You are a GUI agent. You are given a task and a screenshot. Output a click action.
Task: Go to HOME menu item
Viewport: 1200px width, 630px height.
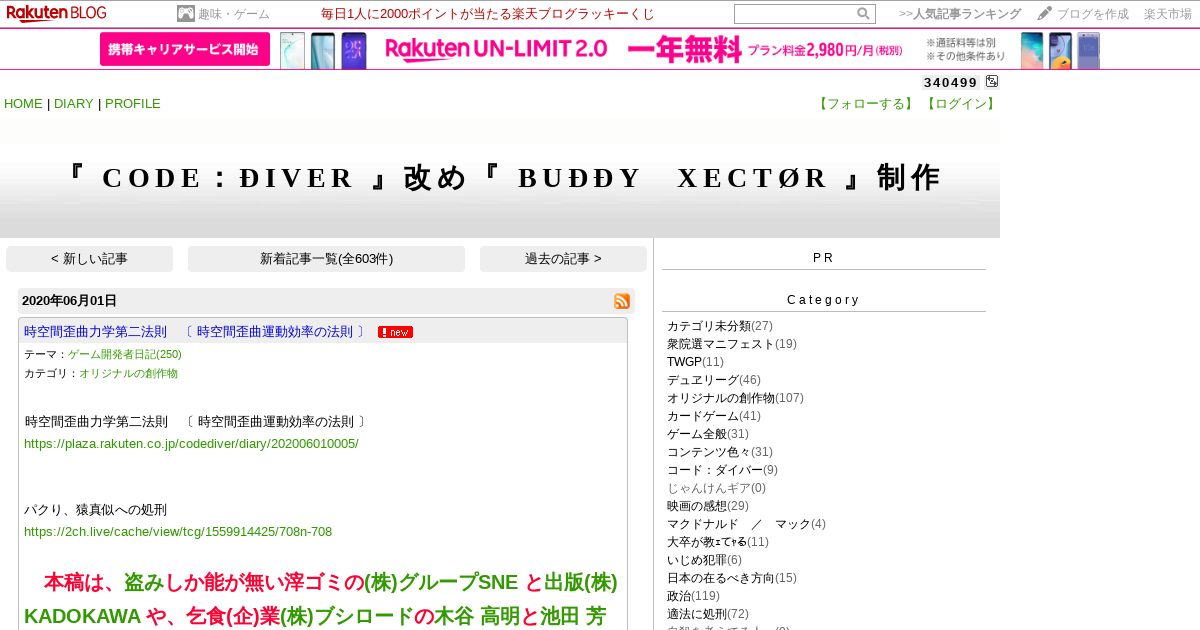(x=23, y=104)
